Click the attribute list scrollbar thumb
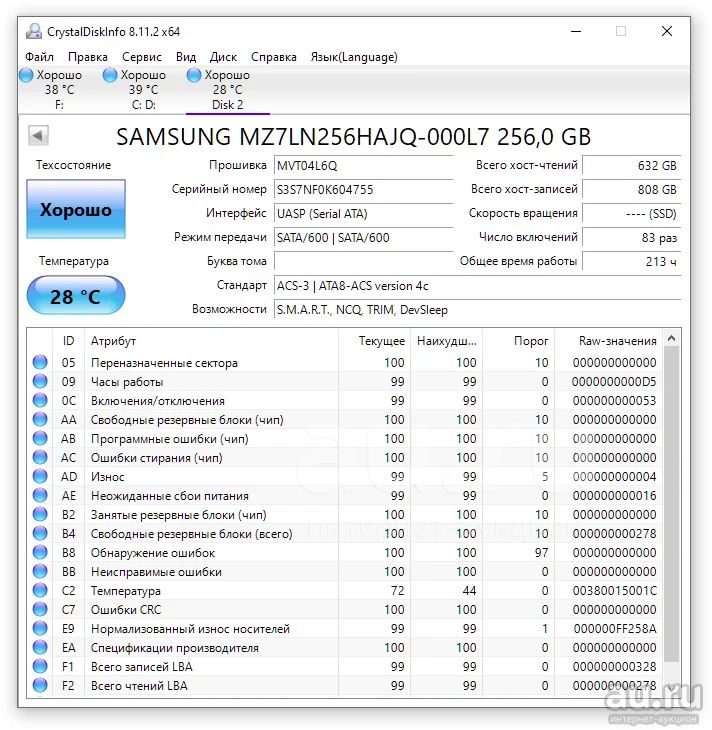This screenshot has height=730, width=712. (671, 504)
